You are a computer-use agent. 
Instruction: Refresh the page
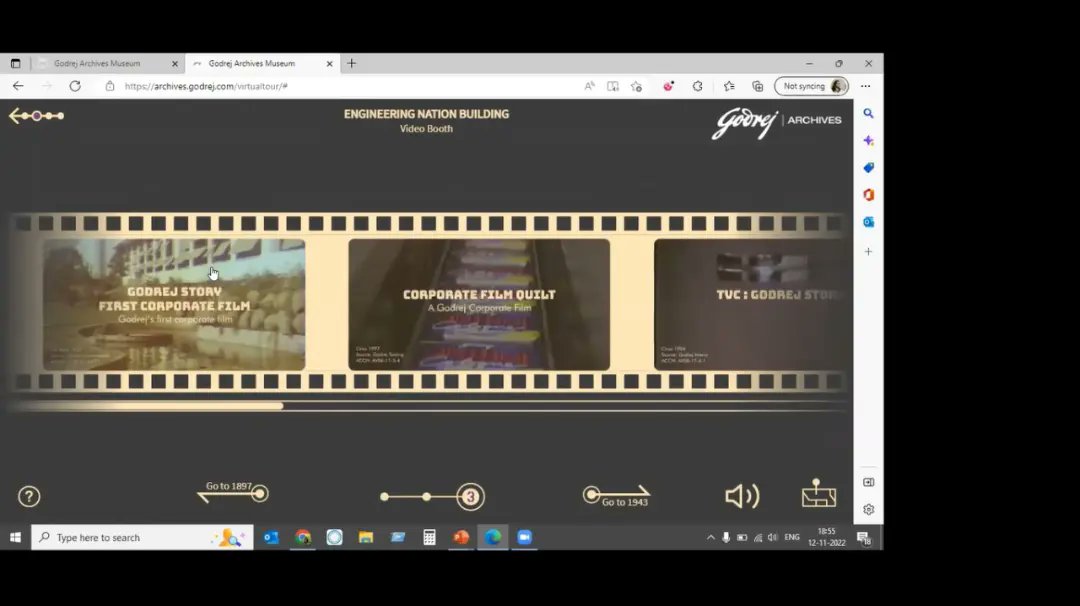click(75, 86)
